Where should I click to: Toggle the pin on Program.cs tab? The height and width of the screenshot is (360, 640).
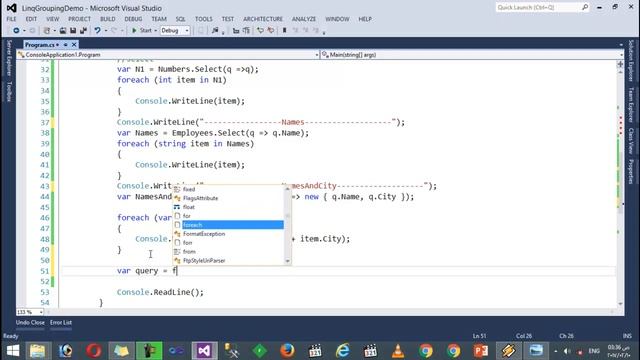click(x=65, y=44)
